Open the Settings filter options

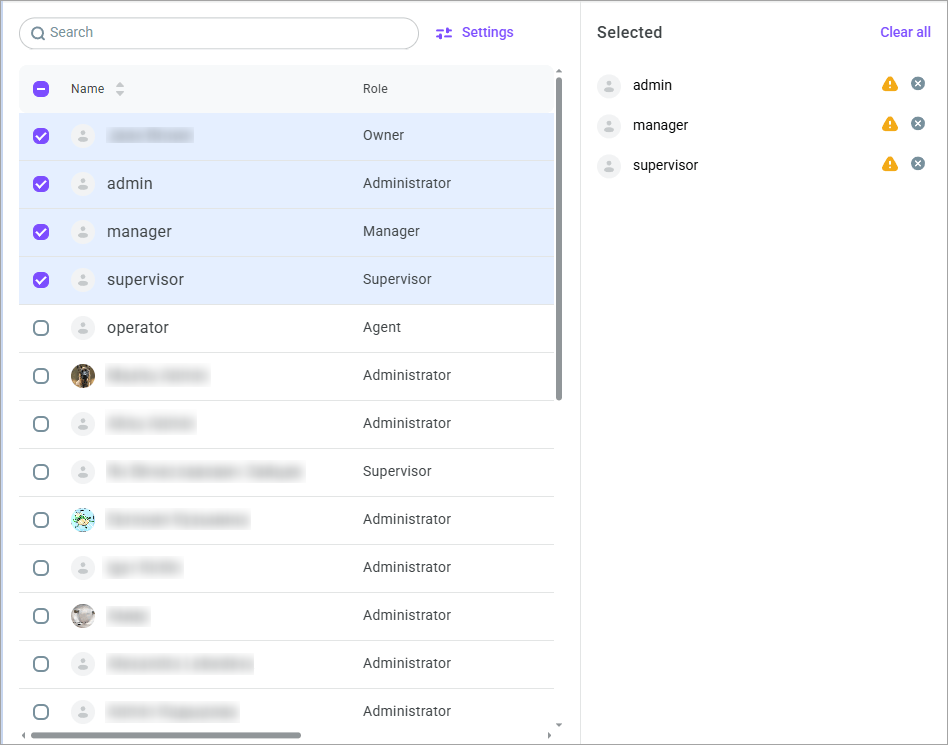pyautogui.click(x=475, y=33)
